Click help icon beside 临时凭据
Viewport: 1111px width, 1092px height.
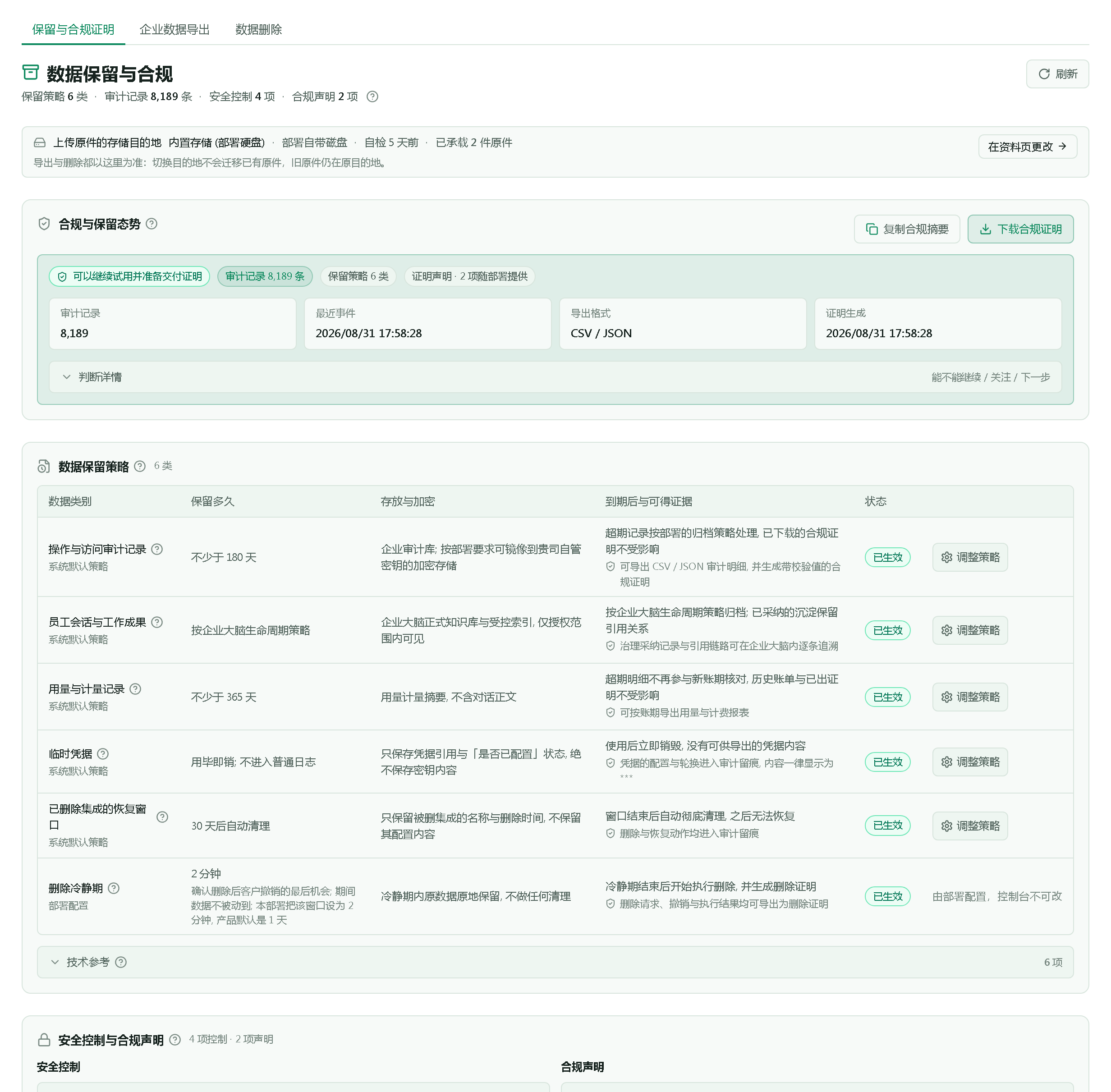(x=103, y=753)
